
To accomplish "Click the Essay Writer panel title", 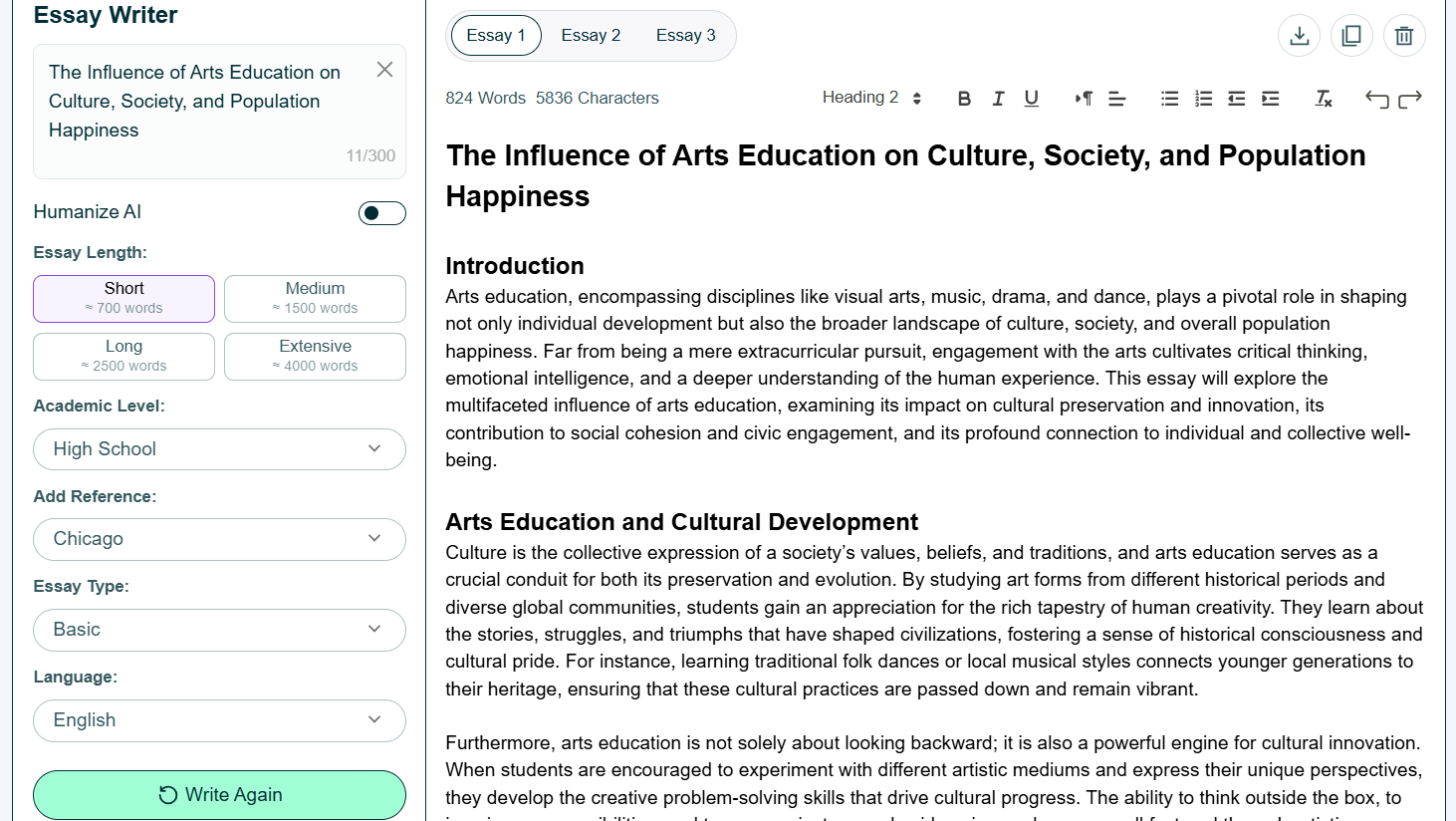I will point(106,15).
